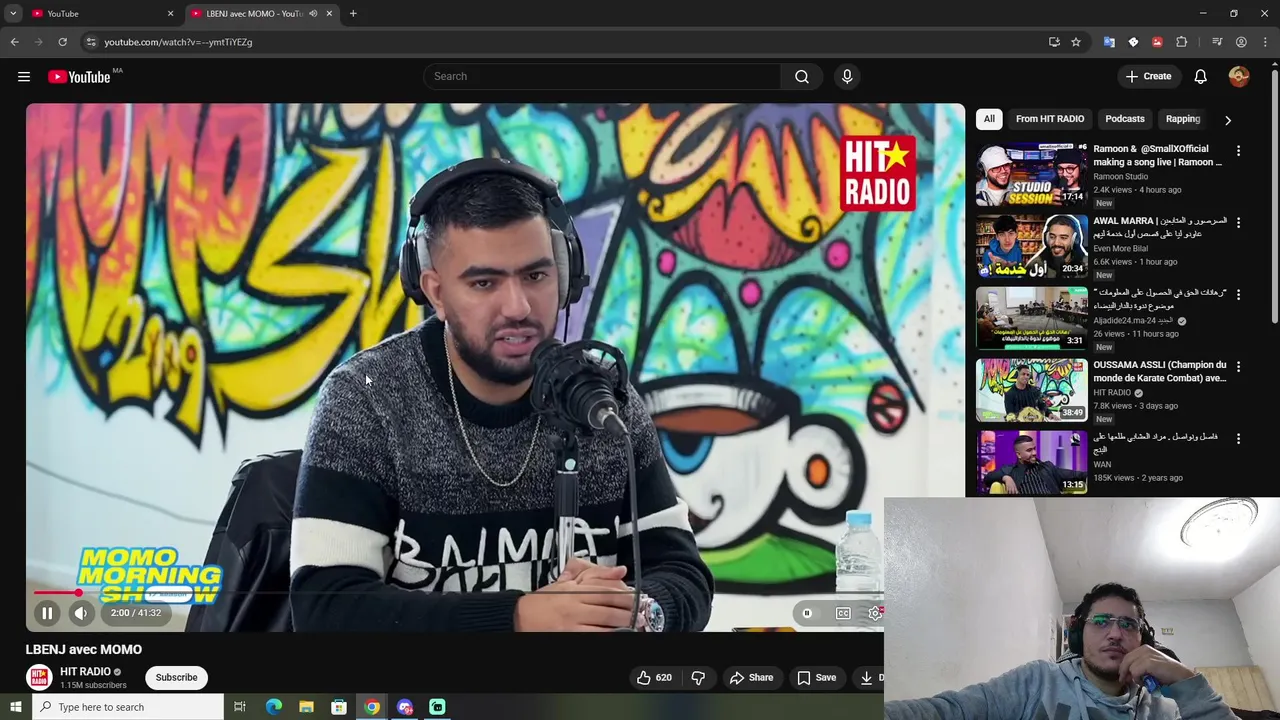Focus the YouTube search field

click(x=602, y=76)
